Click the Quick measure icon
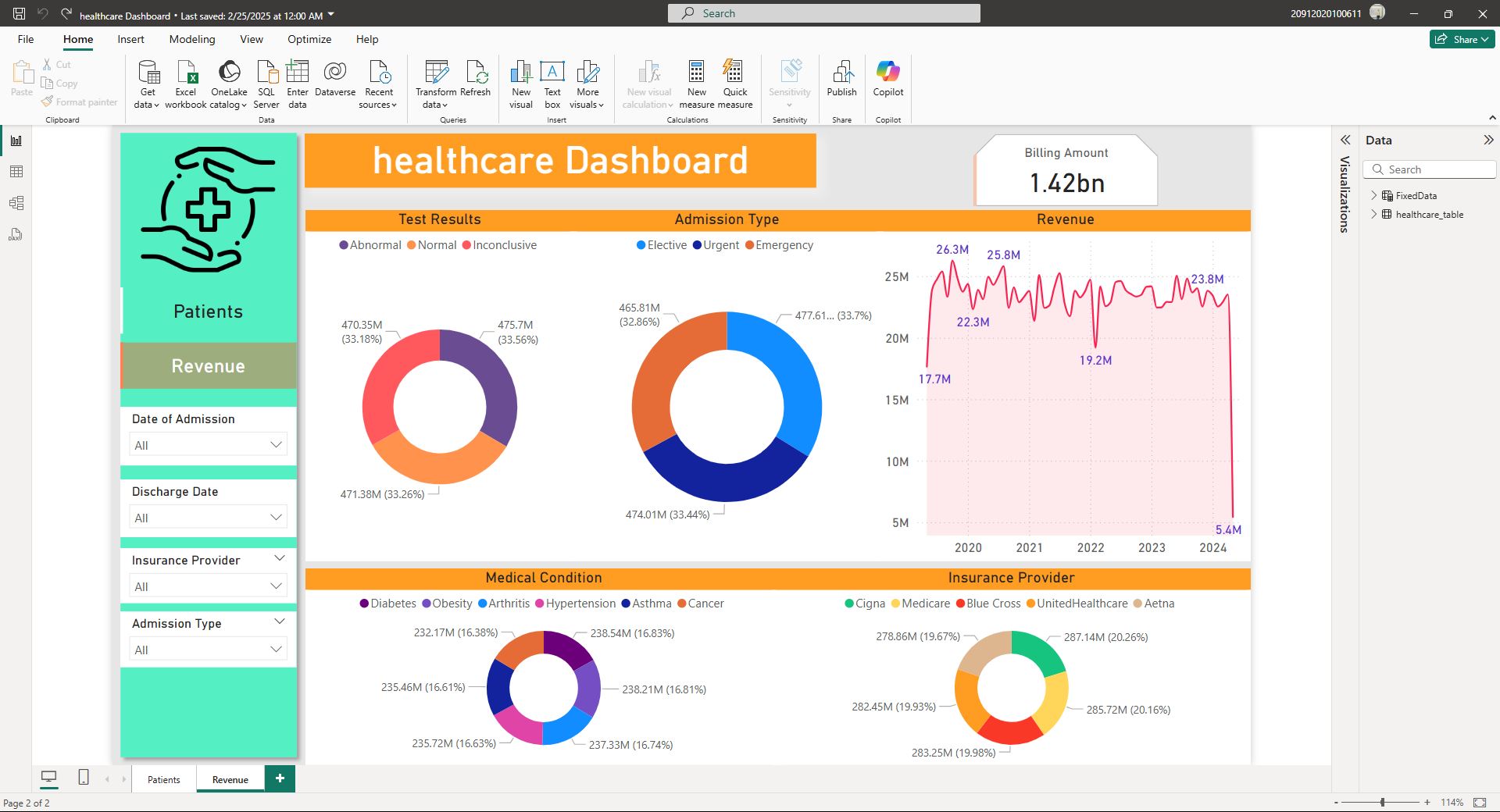 coord(734,73)
